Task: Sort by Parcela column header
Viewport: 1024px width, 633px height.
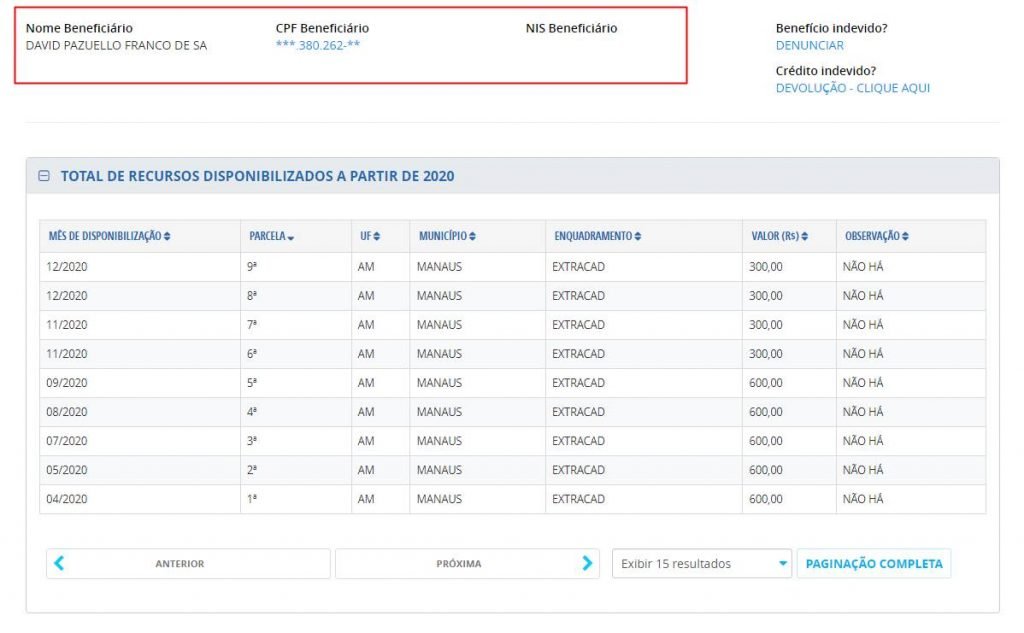Action: click(x=272, y=236)
